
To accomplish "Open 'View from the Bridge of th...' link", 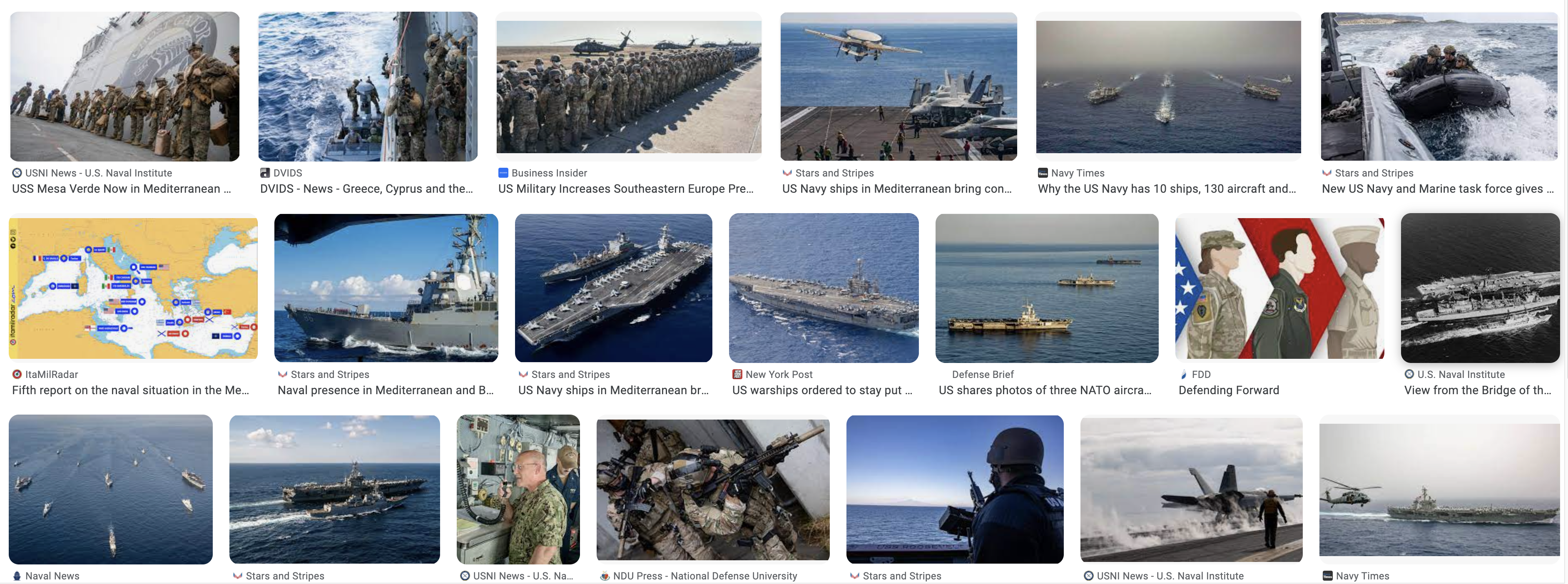I will click(x=1477, y=390).
